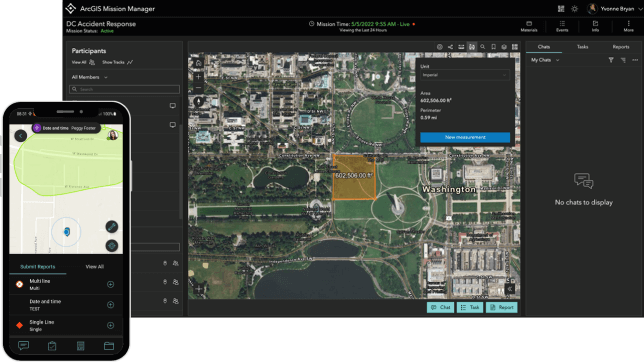Add a Date and time report
The image size is (644, 363).
coord(110,305)
